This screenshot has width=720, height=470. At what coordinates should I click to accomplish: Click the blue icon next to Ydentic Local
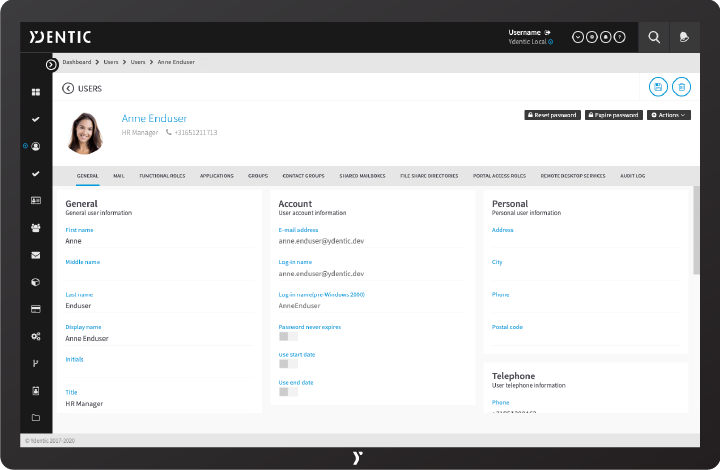tap(551, 42)
